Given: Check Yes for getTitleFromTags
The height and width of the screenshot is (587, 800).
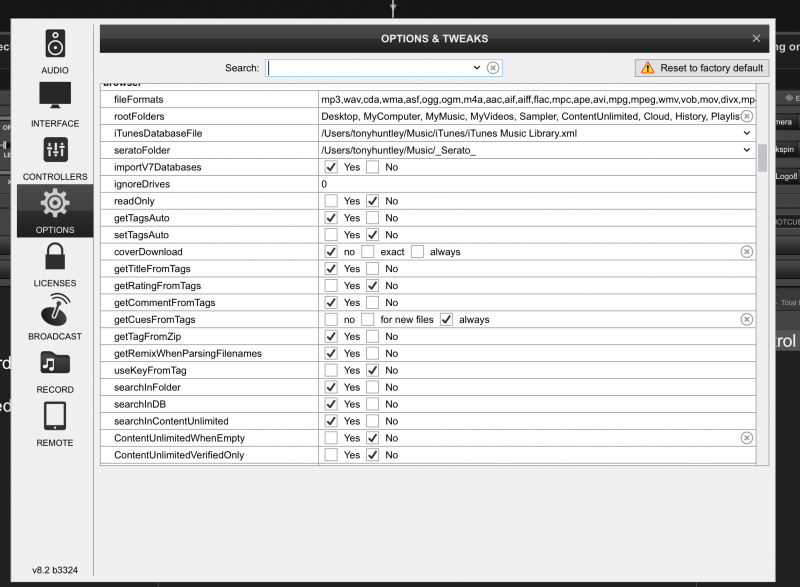Looking at the screenshot, I should [331, 269].
